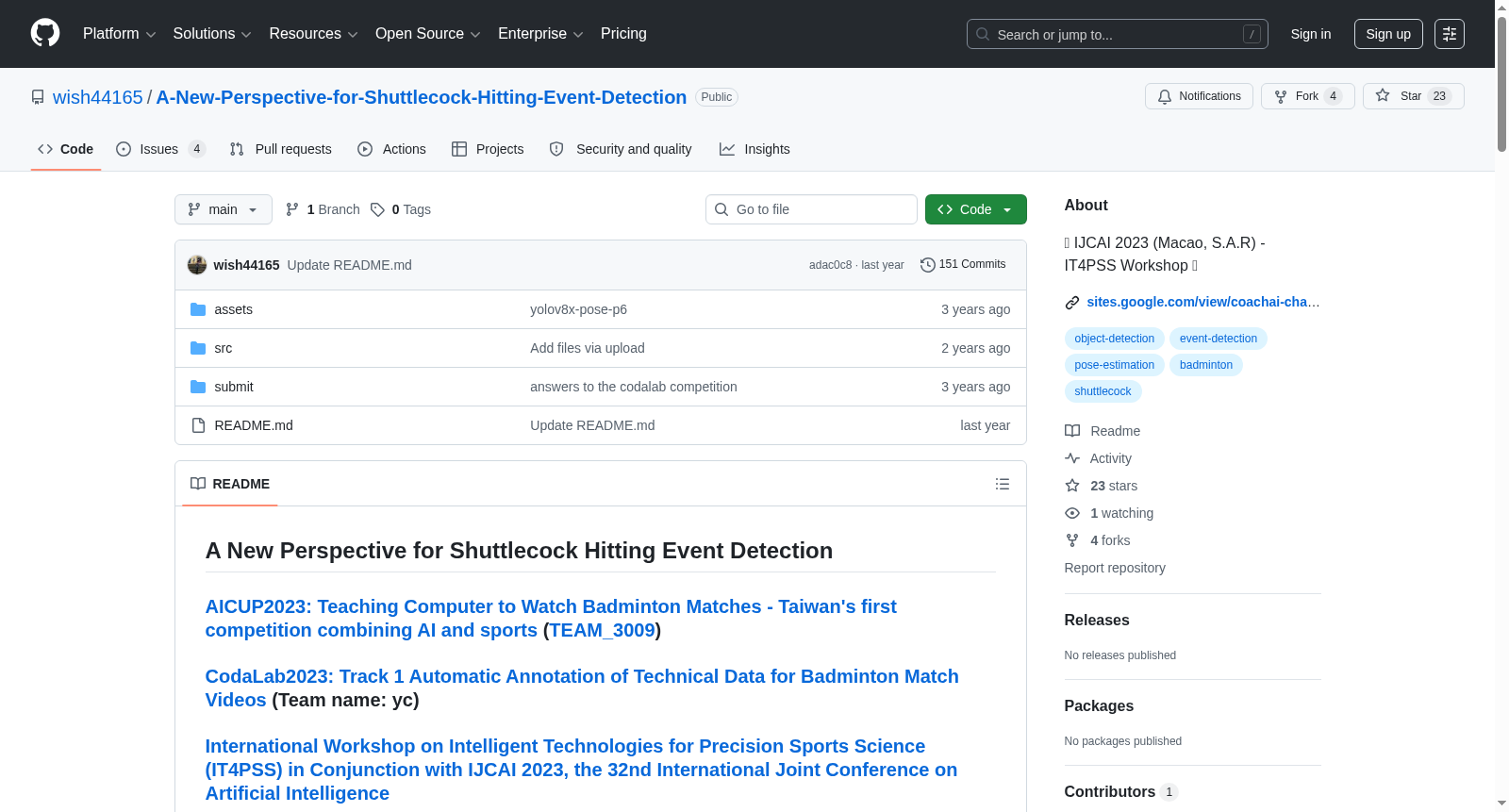This screenshot has height=812, width=1509.
Task: Click the Sign up button
Action: click(x=1388, y=34)
